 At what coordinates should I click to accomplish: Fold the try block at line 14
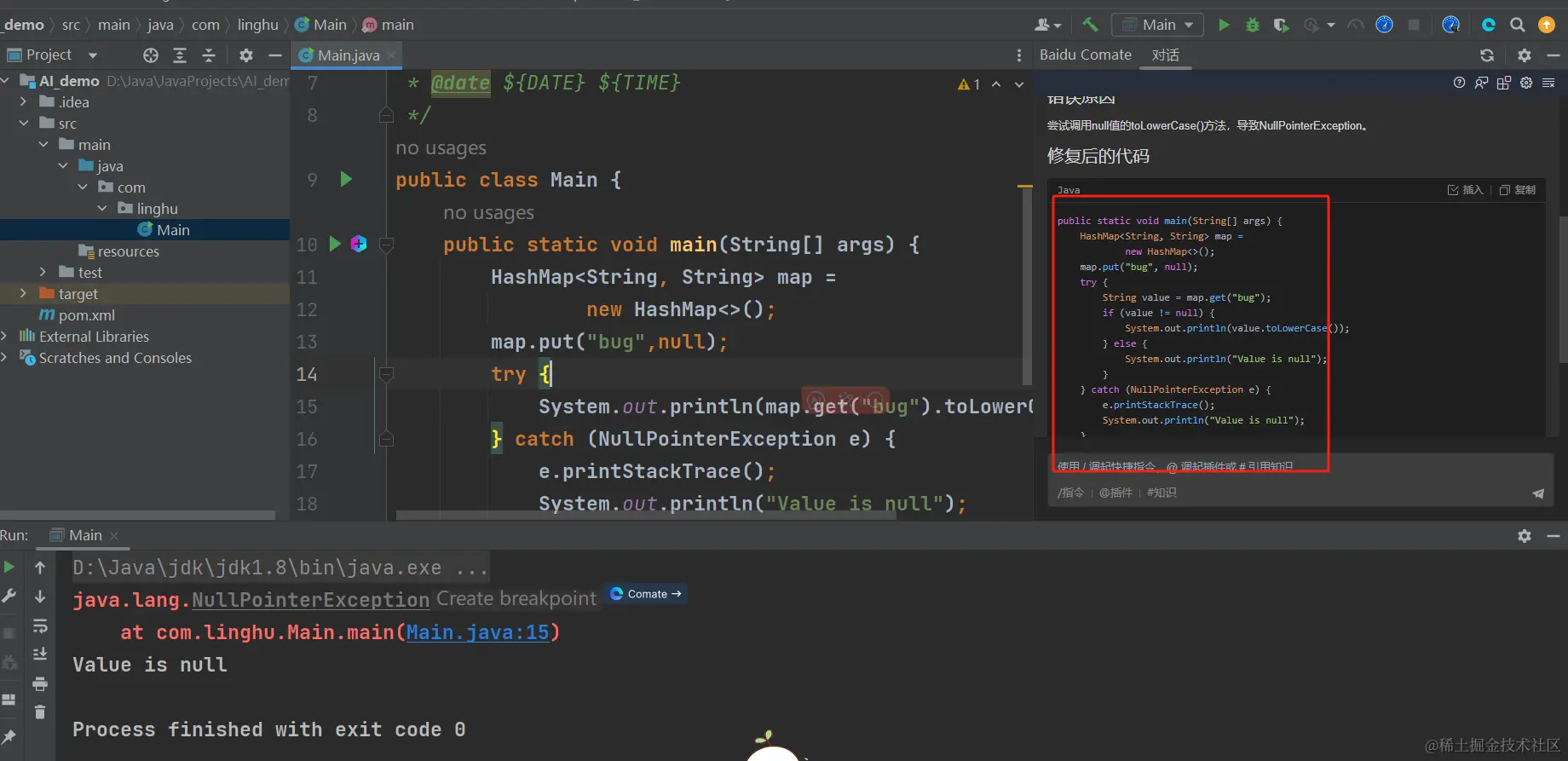pyautogui.click(x=386, y=374)
